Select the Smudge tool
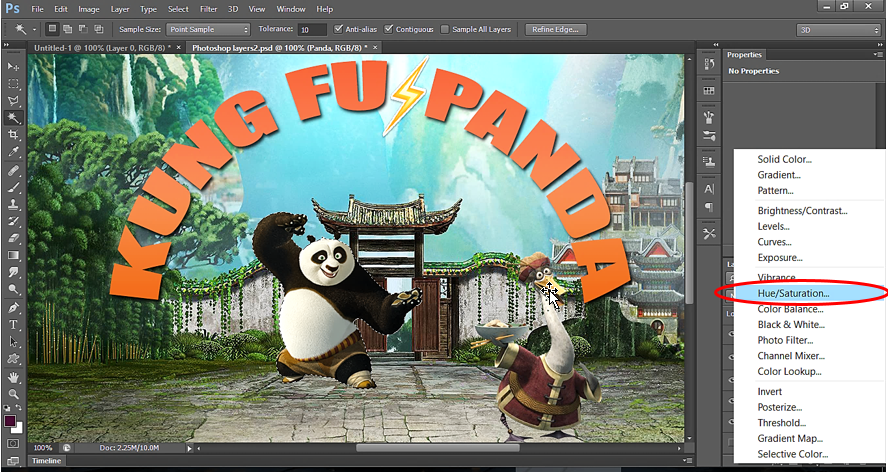 pyautogui.click(x=13, y=272)
